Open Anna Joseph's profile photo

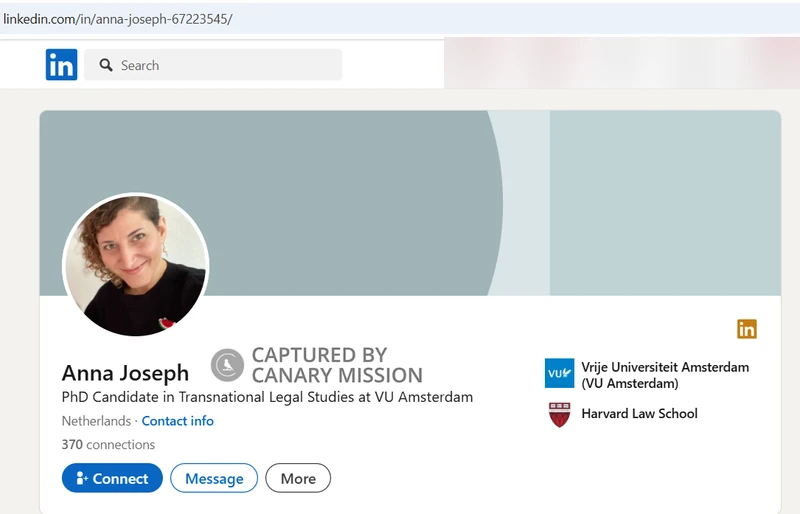[x=136, y=264]
